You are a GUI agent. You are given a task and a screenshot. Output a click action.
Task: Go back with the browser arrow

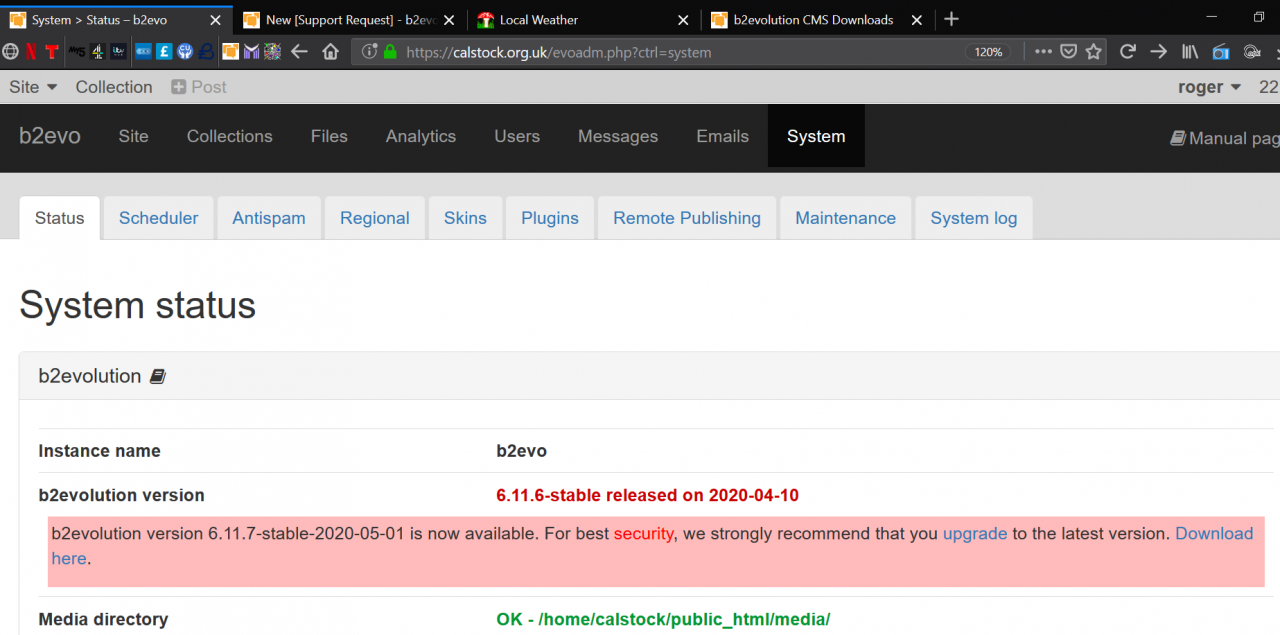tap(298, 51)
